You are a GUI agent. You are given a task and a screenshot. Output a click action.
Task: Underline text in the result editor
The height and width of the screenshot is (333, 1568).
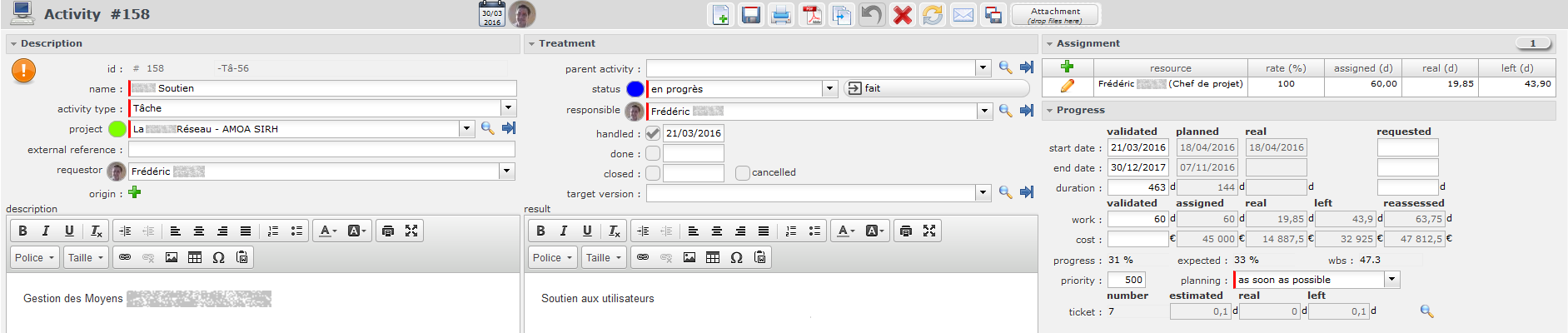(x=587, y=231)
